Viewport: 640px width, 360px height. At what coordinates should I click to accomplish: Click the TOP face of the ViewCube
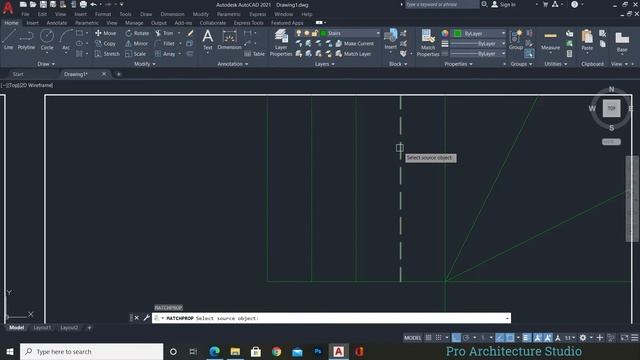611,108
